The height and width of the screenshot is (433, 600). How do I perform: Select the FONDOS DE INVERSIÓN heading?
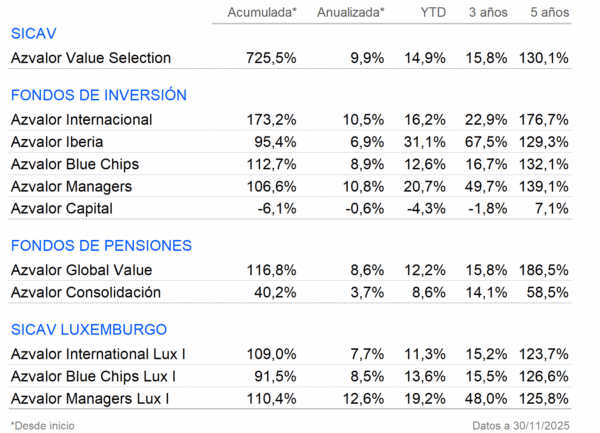click(98, 95)
